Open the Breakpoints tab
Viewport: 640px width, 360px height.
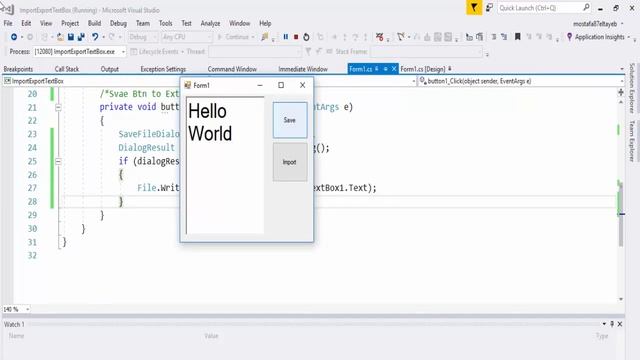click(x=18, y=69)
